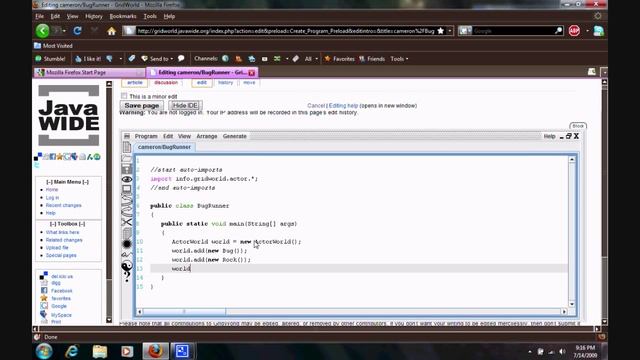
Task: Click the open folder icon in IDE sidebar
Action: (x=127, y=158)
